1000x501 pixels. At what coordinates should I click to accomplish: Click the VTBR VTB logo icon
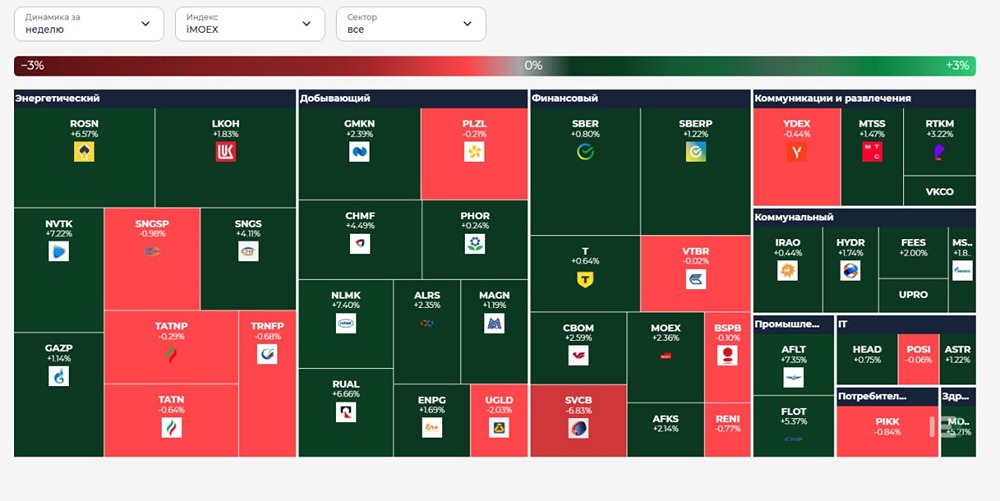pyautogui.click(x=696, y=279)
